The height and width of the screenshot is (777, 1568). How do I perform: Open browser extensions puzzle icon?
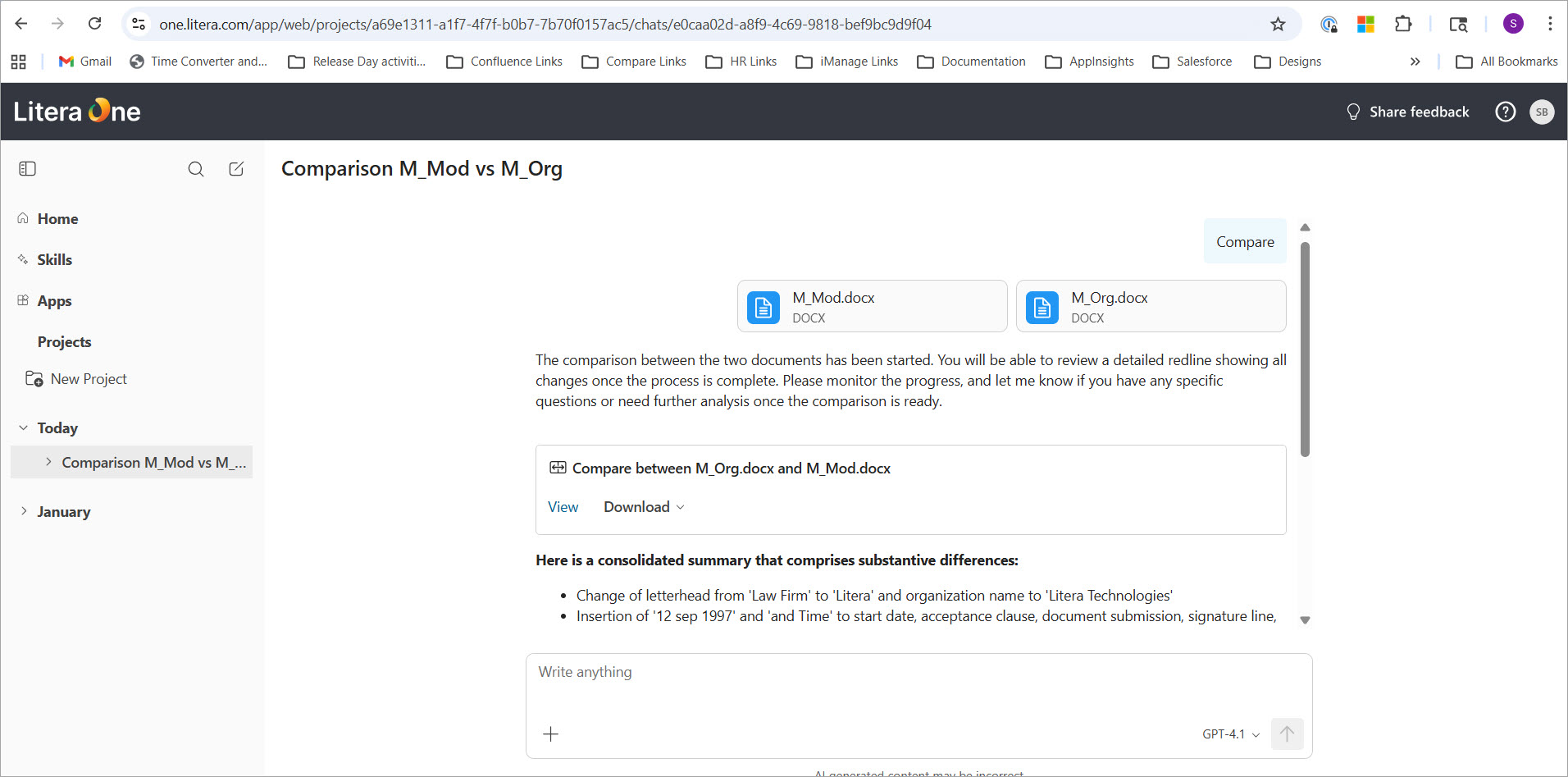click(x=1403, y=24)
